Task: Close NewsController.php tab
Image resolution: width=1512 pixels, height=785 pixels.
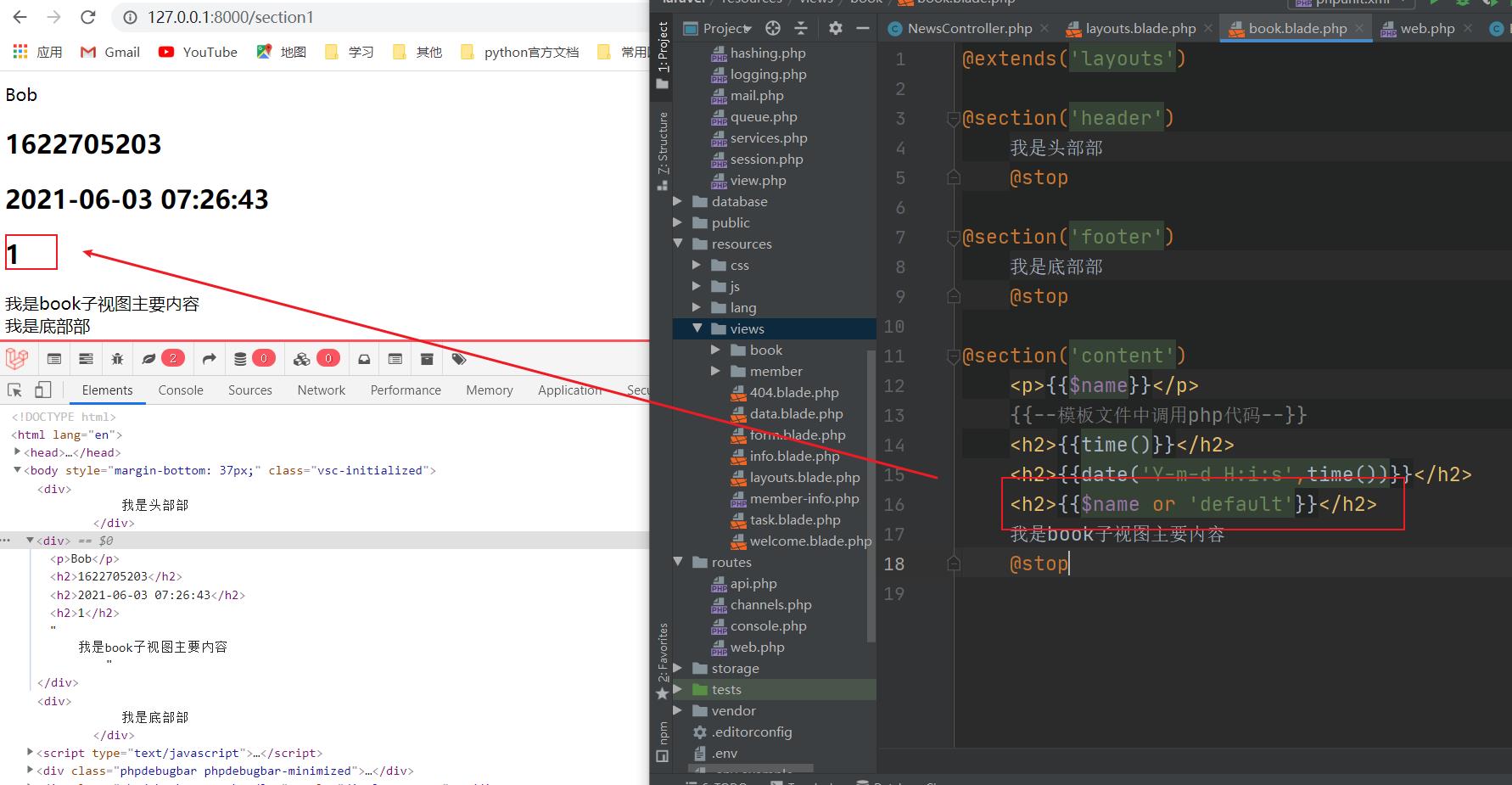Action: 1044,28
